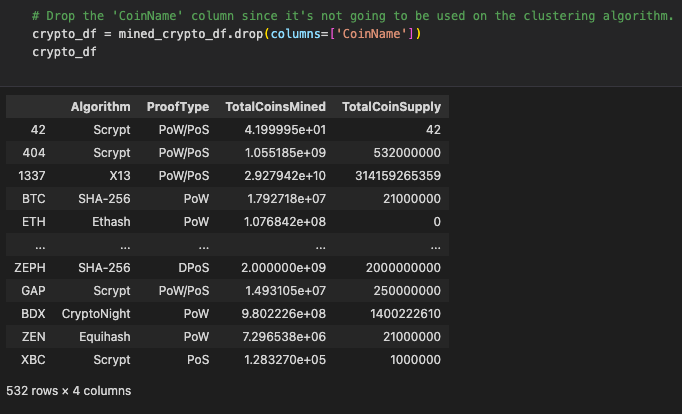
Task: Click the supply value '532000000'
Action: click(x=407, y=153)
